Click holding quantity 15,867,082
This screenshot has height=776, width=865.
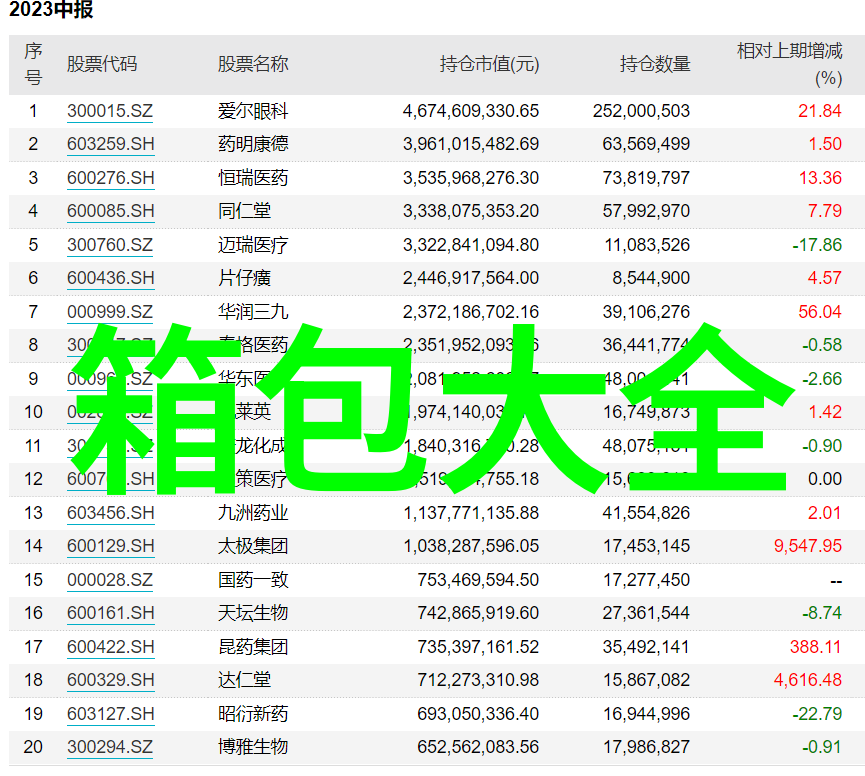point(646,680)
